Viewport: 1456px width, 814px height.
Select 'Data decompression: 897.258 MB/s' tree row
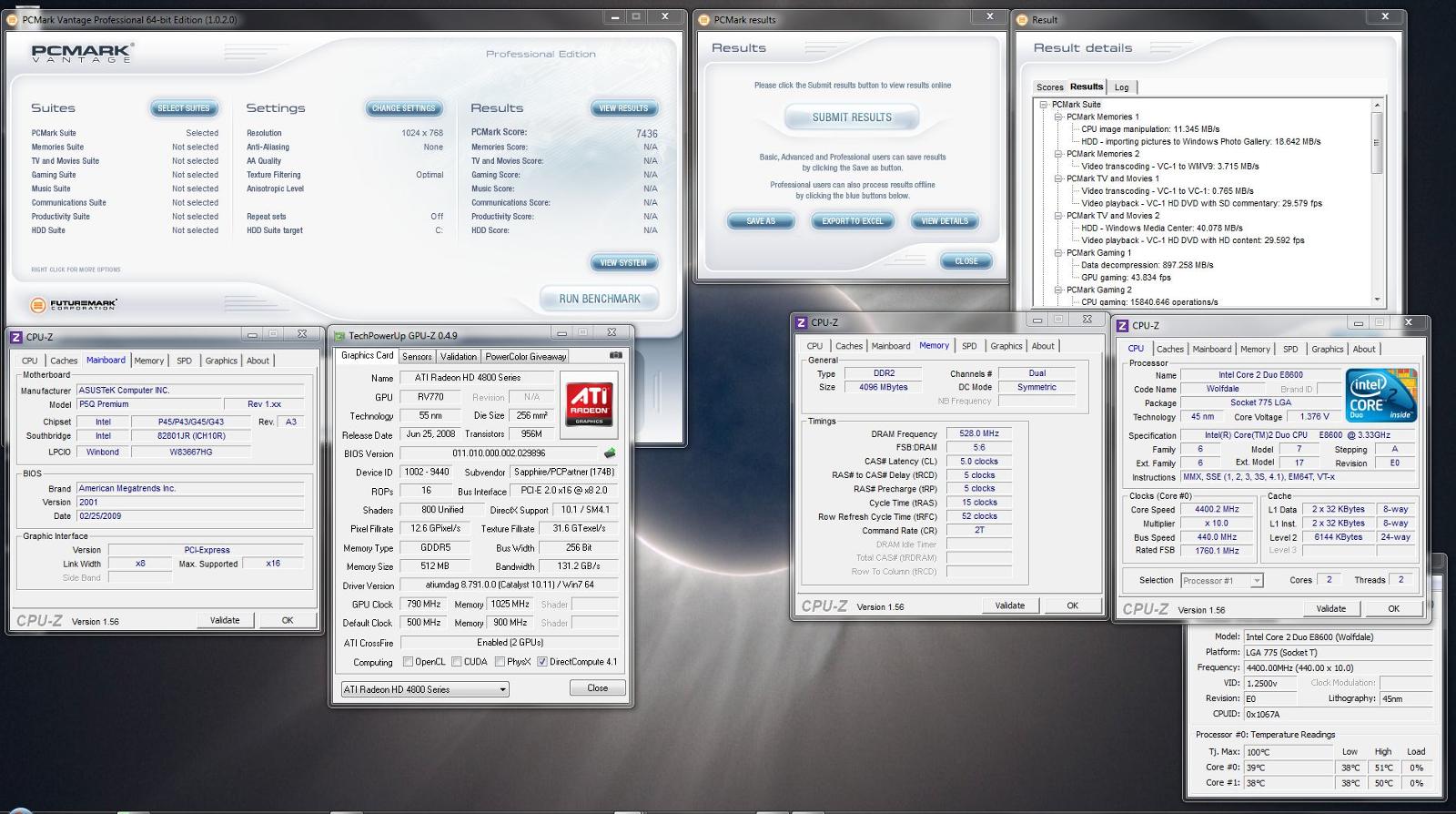point(1147,265)
